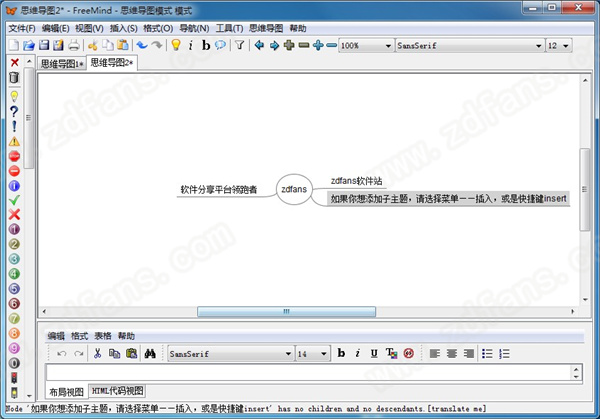Click the blue plus icon in toolbar
This screenshot has height=419, width=600.
point(318,45)
